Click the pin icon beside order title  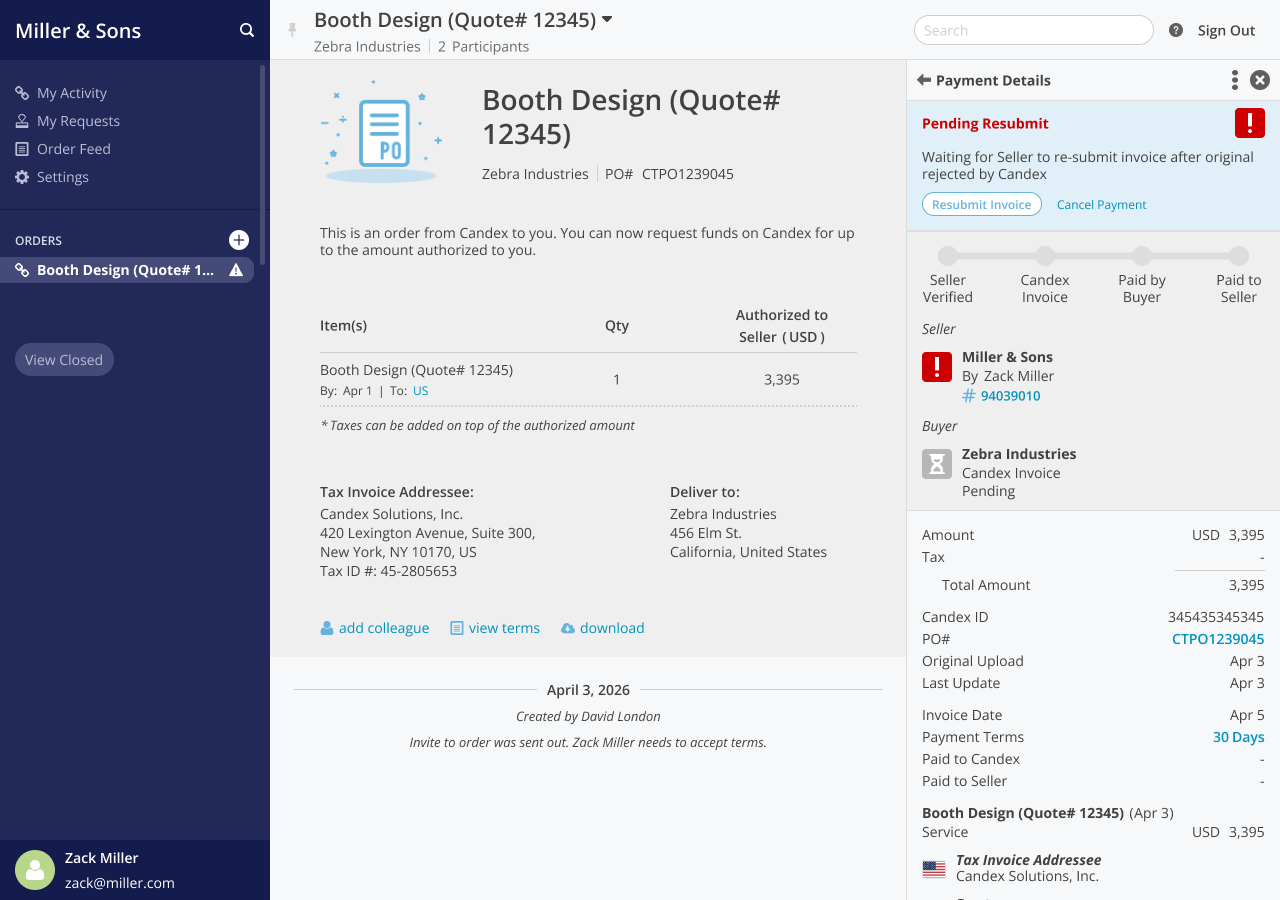pos(292,30)
